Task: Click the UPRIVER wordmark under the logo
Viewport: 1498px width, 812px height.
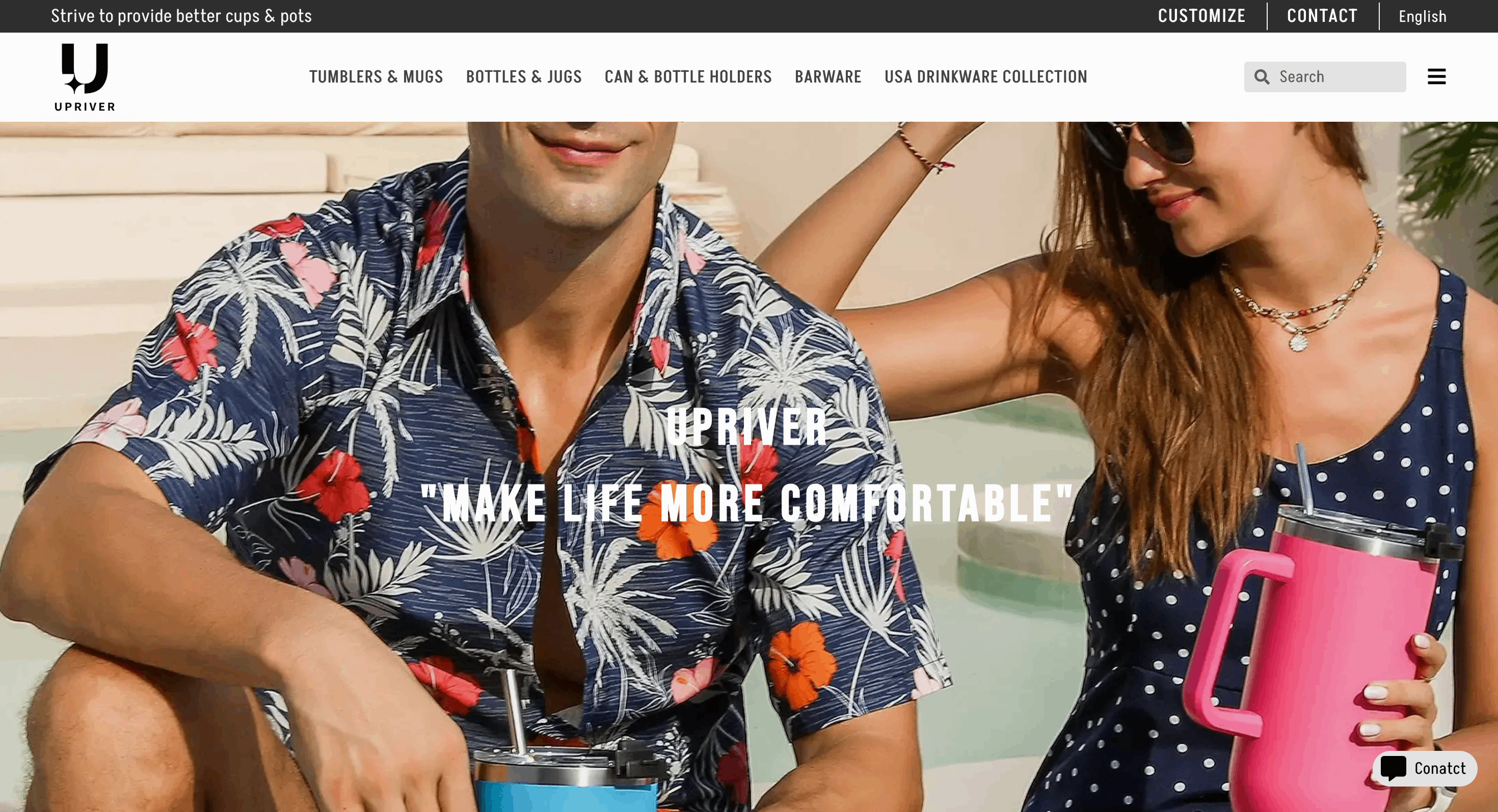Action: point(85,106)
